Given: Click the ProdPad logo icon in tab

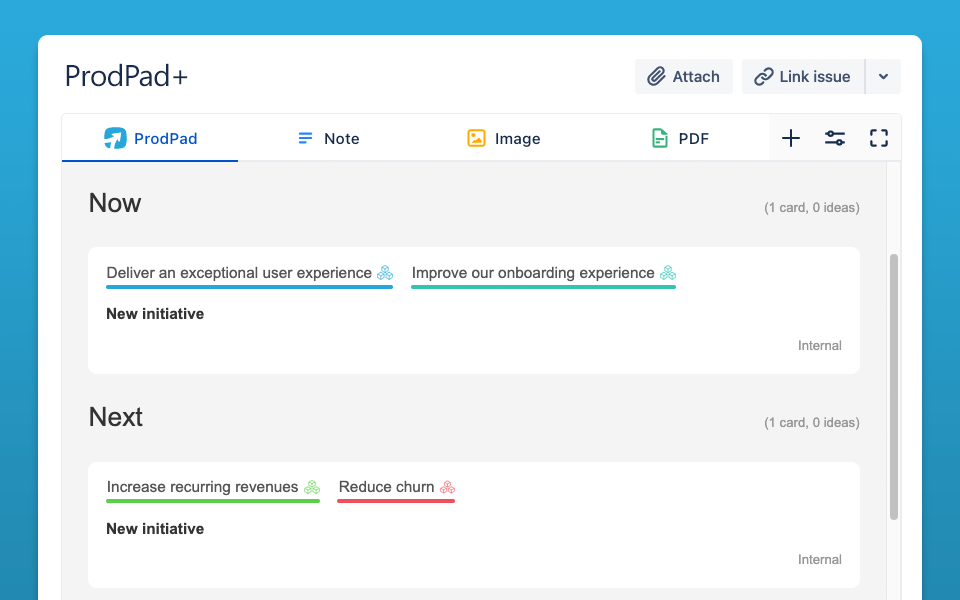Looking at the screenshot, I should pyautogui.click(x=115, y=138).
